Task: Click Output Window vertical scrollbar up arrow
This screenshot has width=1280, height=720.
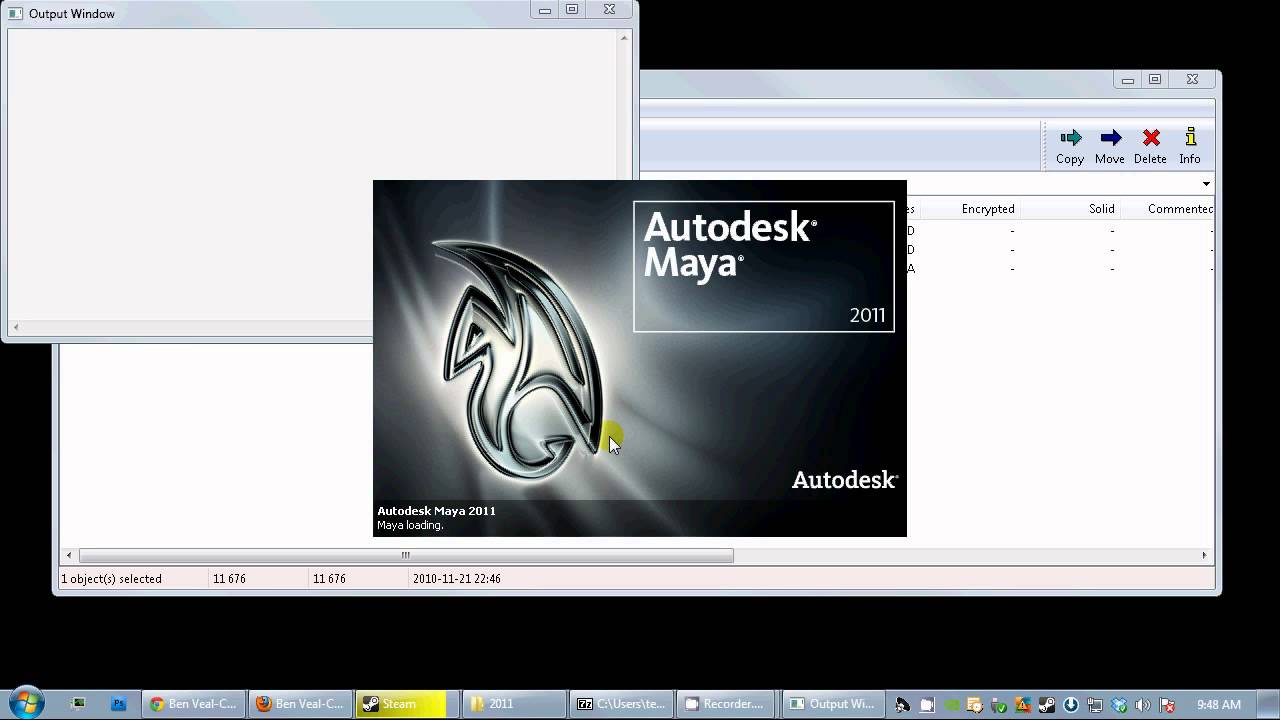Action: coord(624,38)
